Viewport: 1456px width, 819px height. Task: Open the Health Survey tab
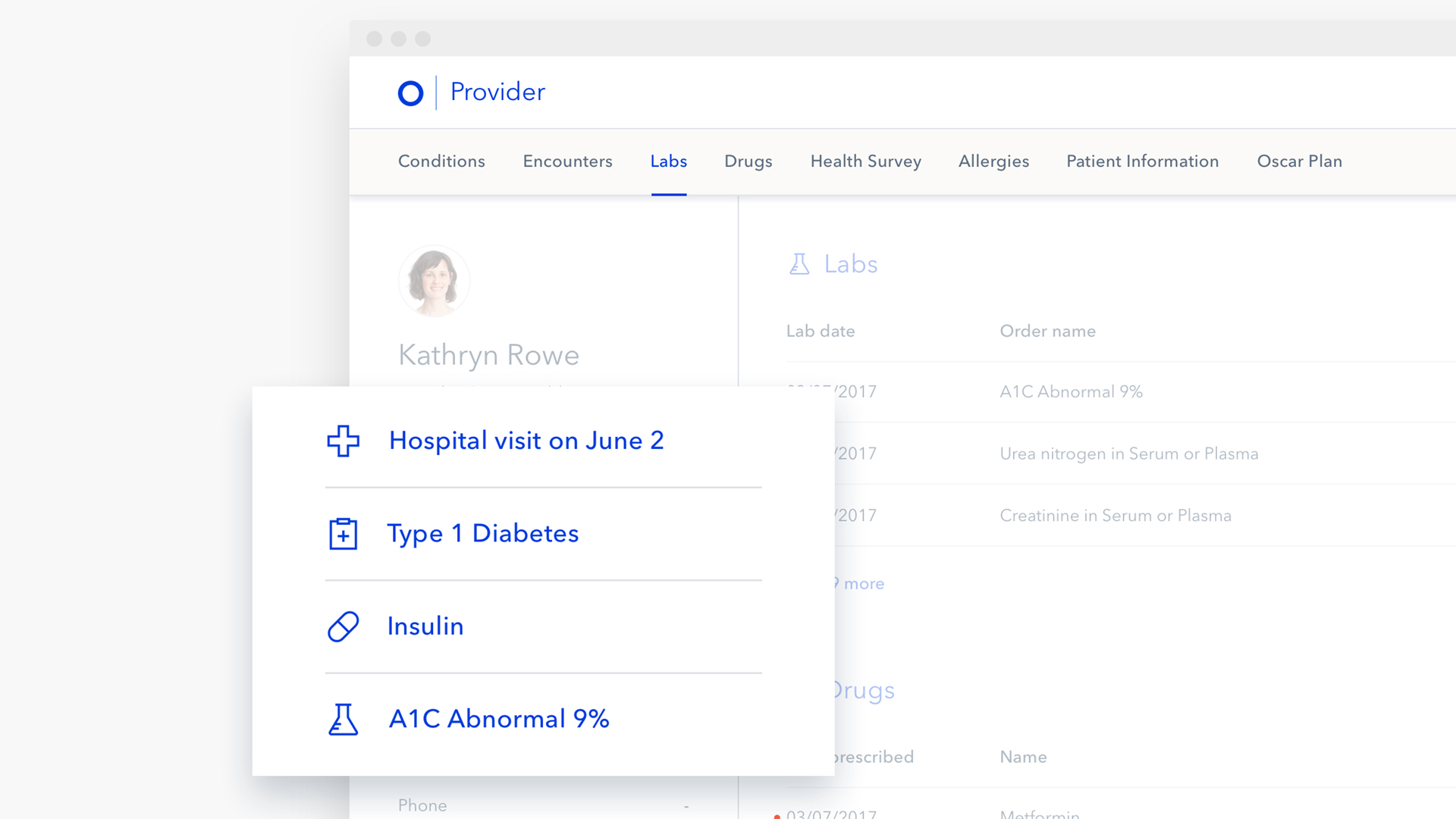pos(865,162)
